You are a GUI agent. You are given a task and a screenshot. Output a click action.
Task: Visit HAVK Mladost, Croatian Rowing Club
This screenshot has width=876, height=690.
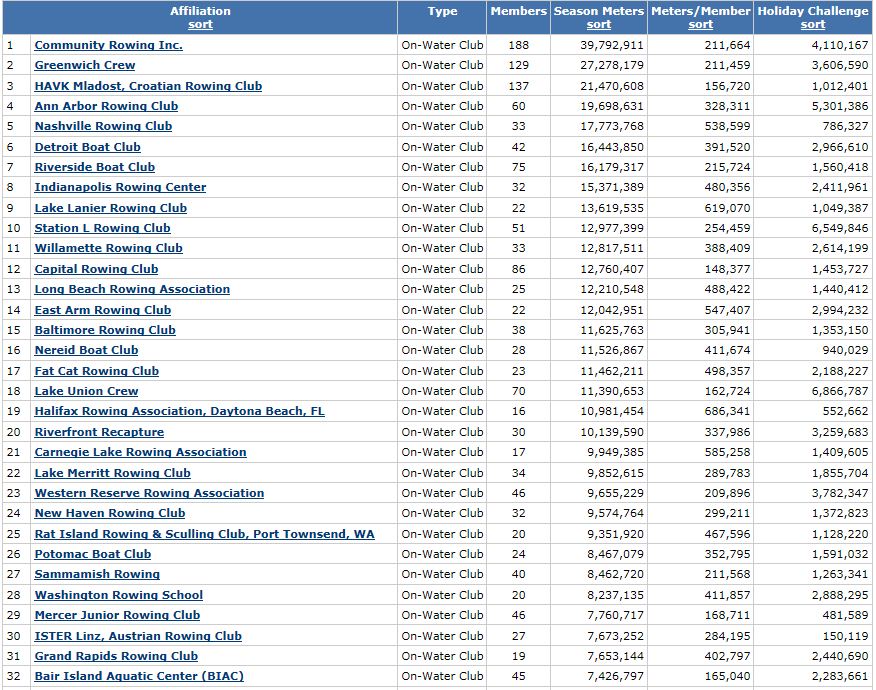[148, 86]
